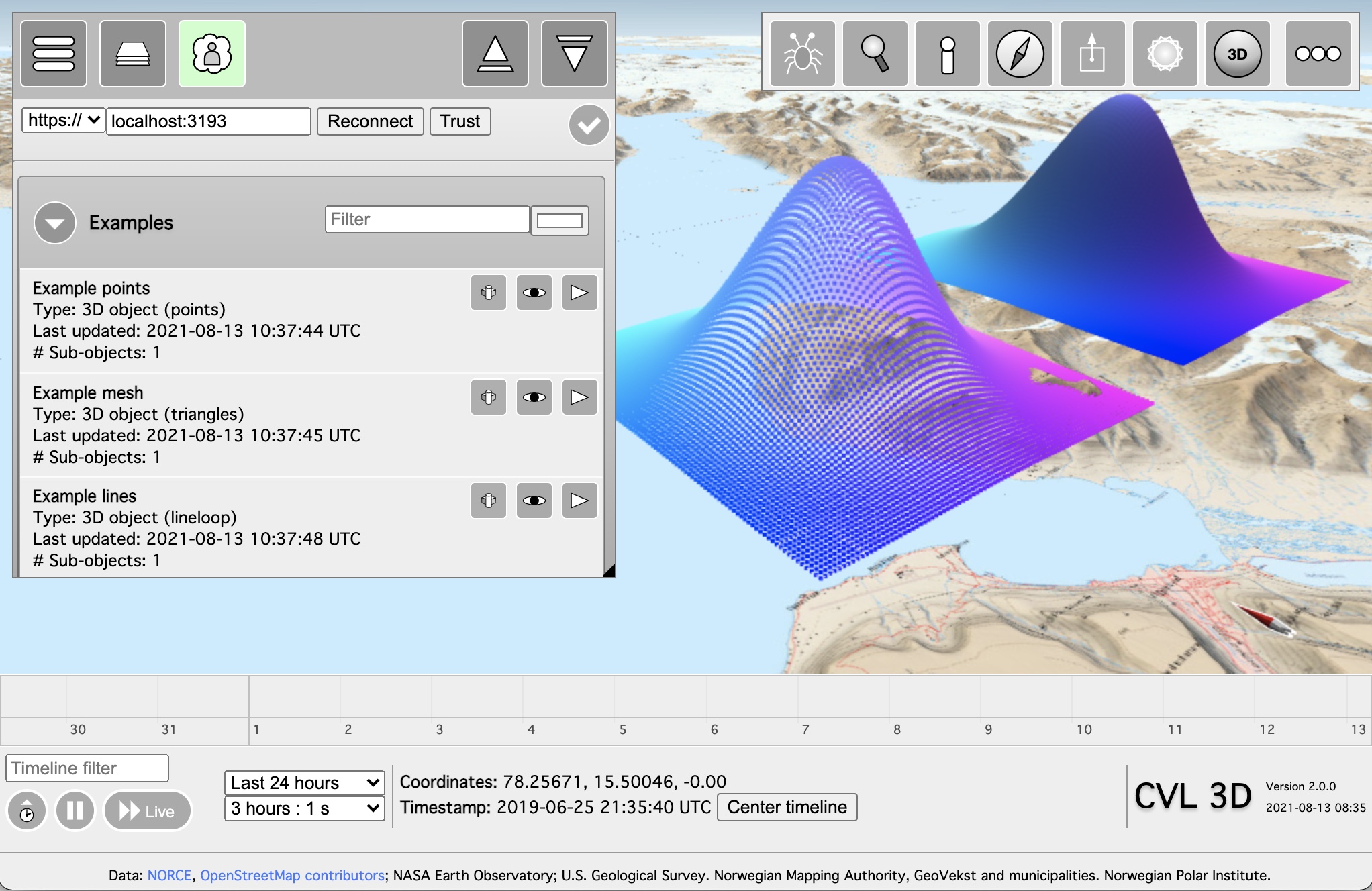Click the sun lighting icon

point(1165,54)
